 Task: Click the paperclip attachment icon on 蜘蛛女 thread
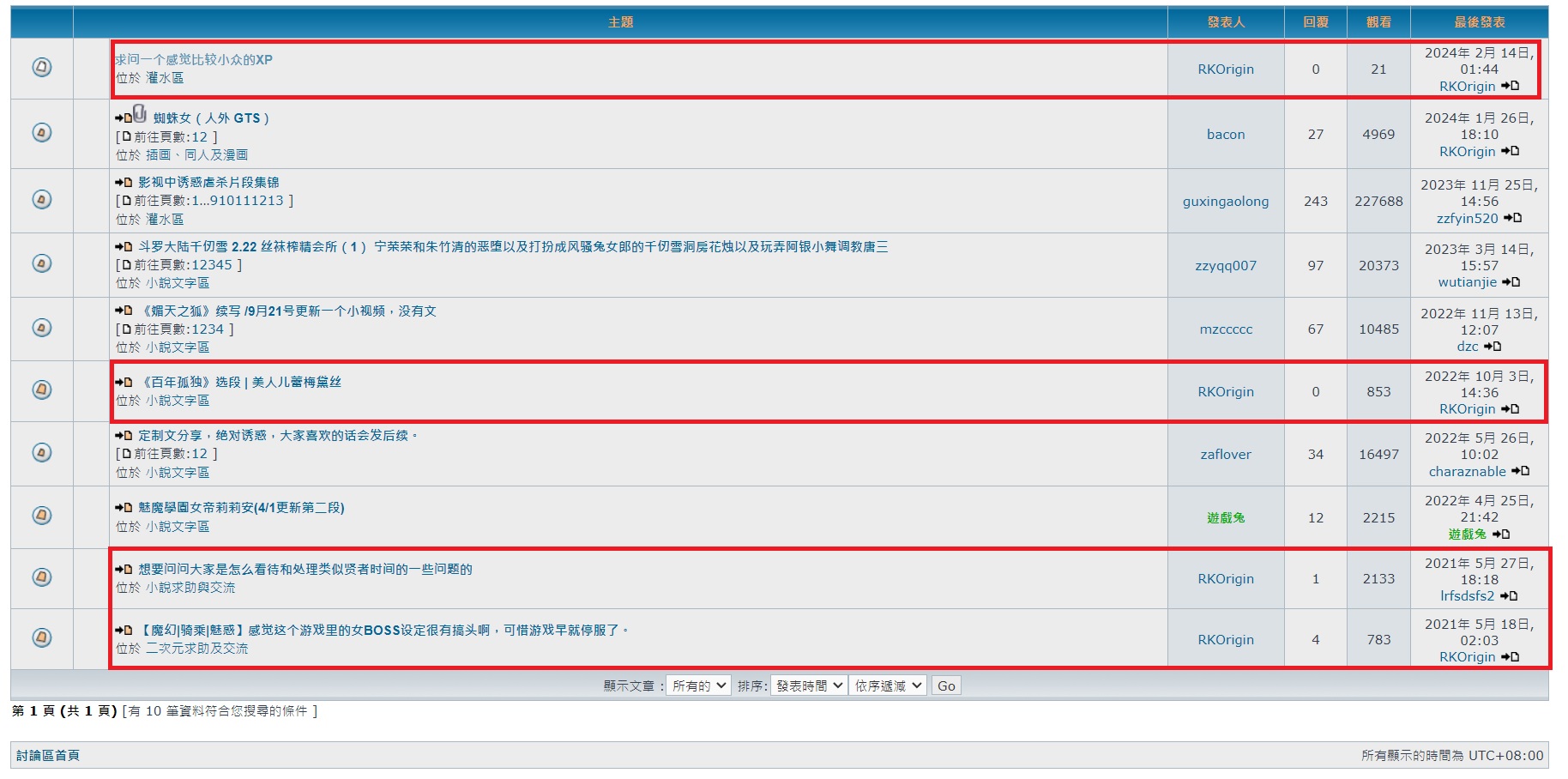[x=140, y=114]
